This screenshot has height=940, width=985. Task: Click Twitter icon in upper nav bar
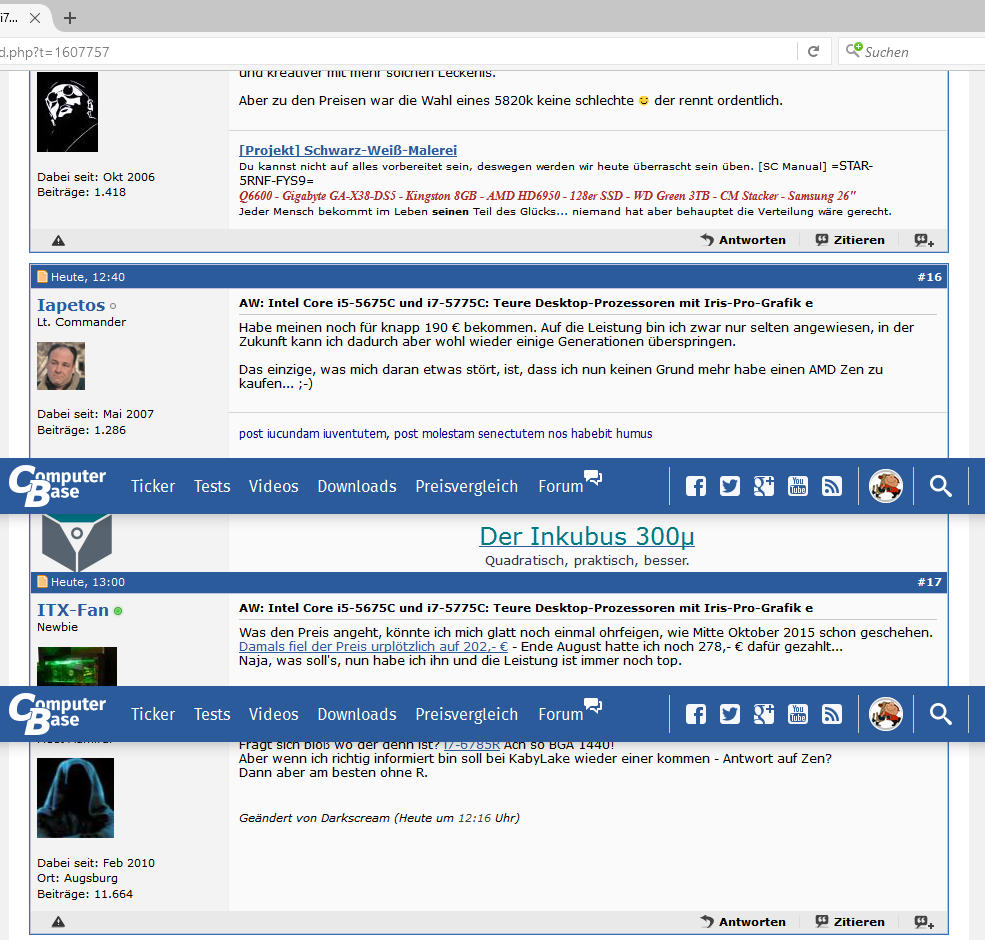[x=730, y=486]
